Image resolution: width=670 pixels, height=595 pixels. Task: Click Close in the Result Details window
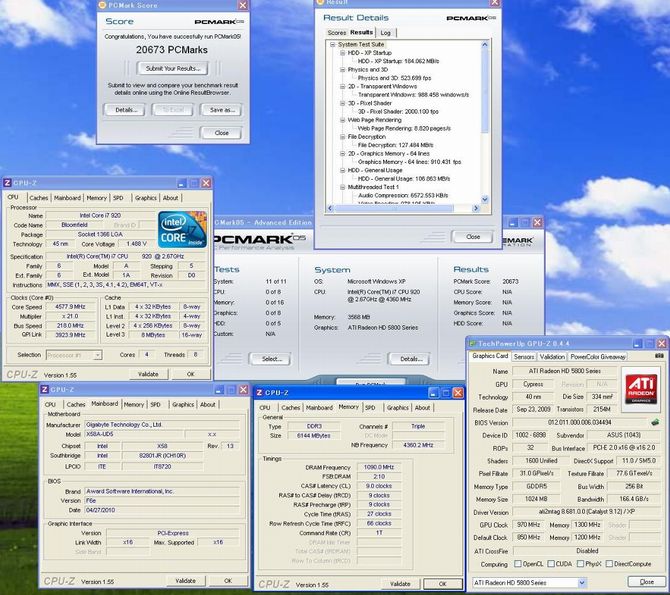tap(473, 236)
